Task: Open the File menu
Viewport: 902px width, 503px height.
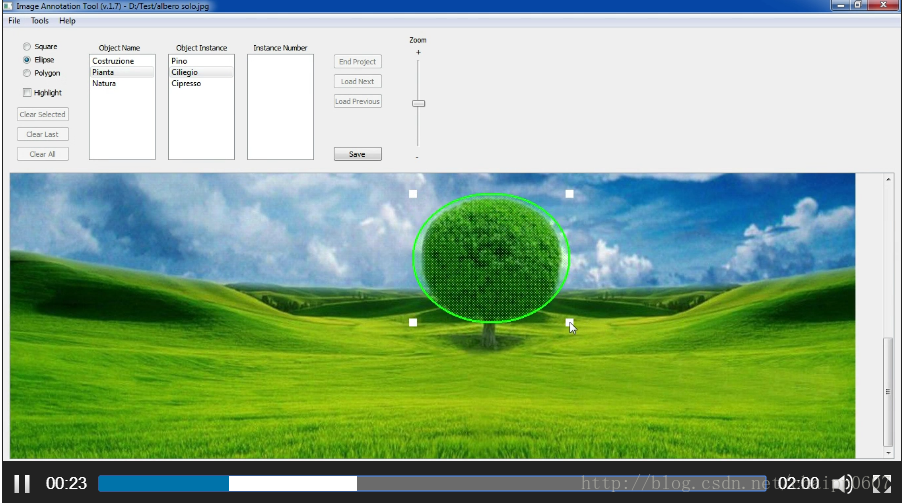Action: click(x=14, y=21)
